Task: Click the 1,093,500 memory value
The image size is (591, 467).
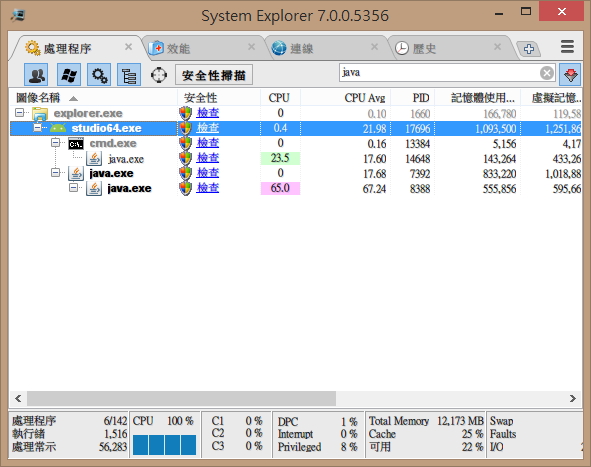Action: pyautogui.click(x=495, y=129)
